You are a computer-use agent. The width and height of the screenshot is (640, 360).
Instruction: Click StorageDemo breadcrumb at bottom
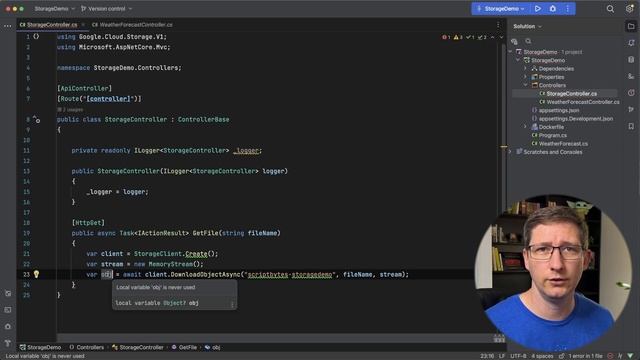tap(40, 347)
